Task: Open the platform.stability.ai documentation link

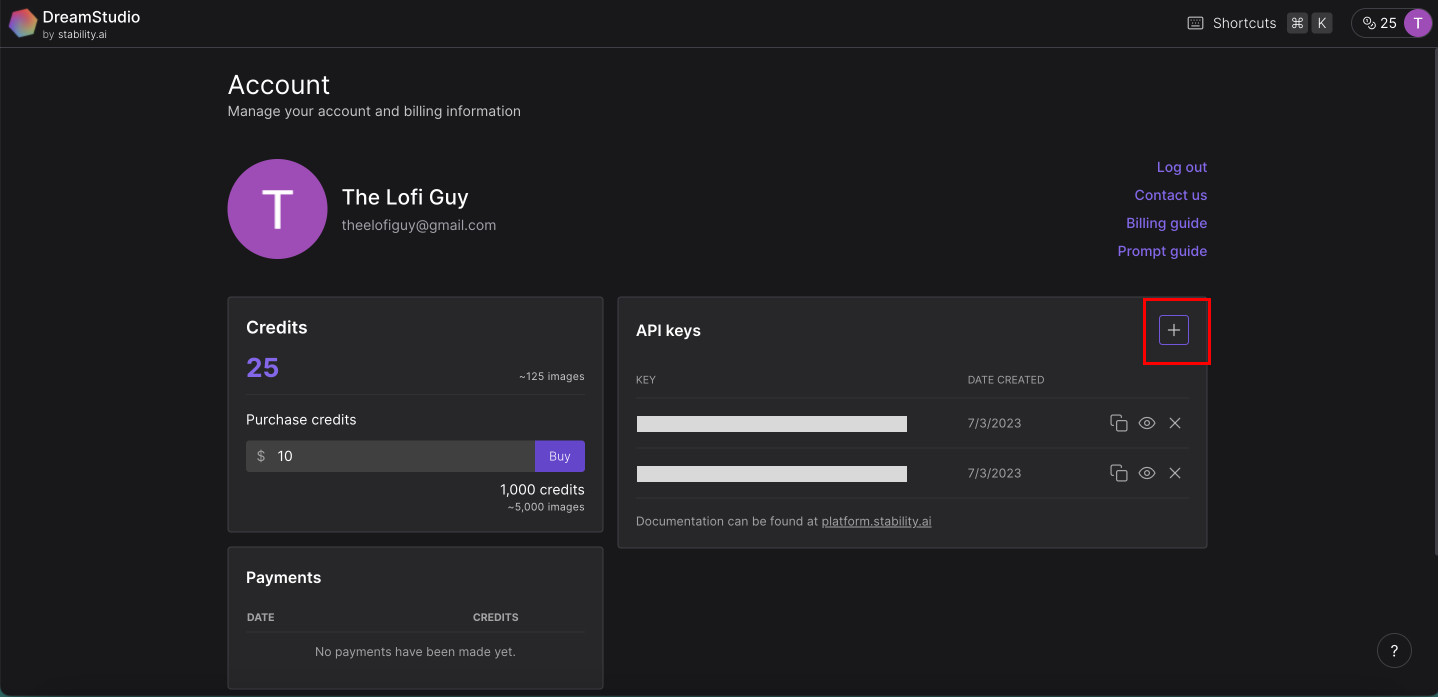Action: (x=876, y=521)
